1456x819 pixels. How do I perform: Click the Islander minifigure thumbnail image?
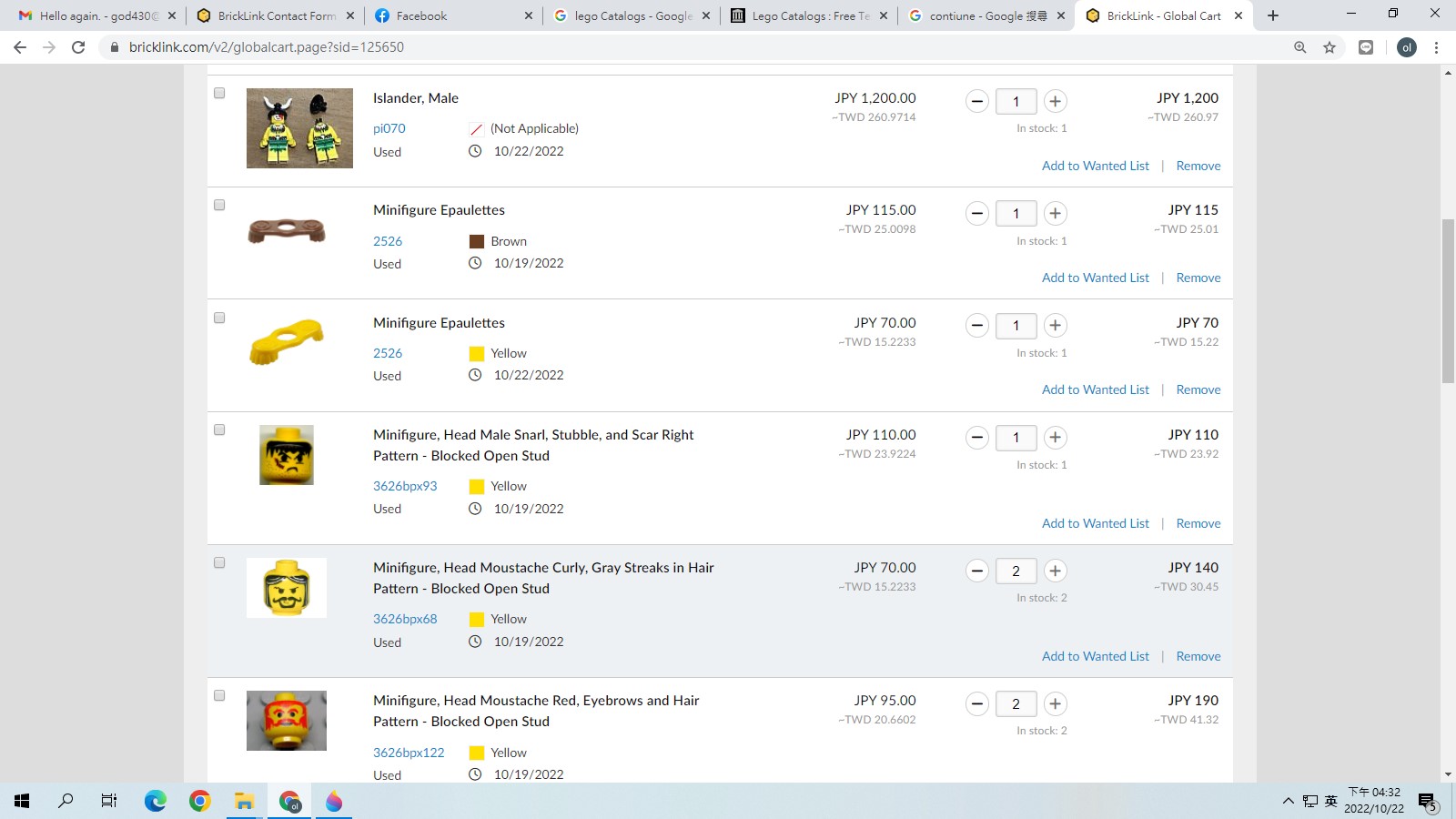299,128
